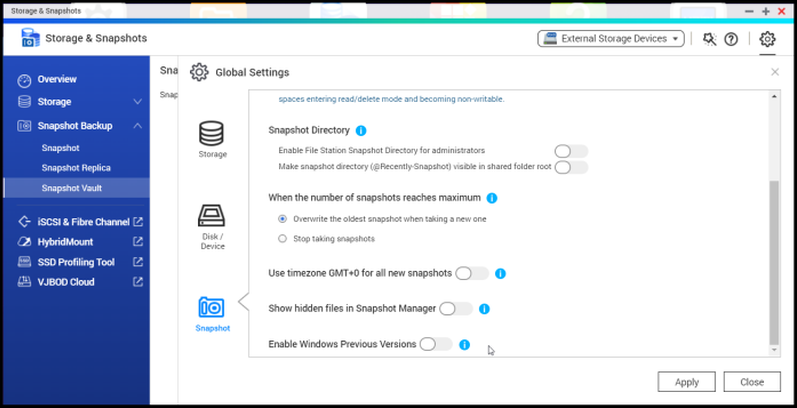
Task: Click the Snapshot Directory heading text
Action: tap(309, 131)
